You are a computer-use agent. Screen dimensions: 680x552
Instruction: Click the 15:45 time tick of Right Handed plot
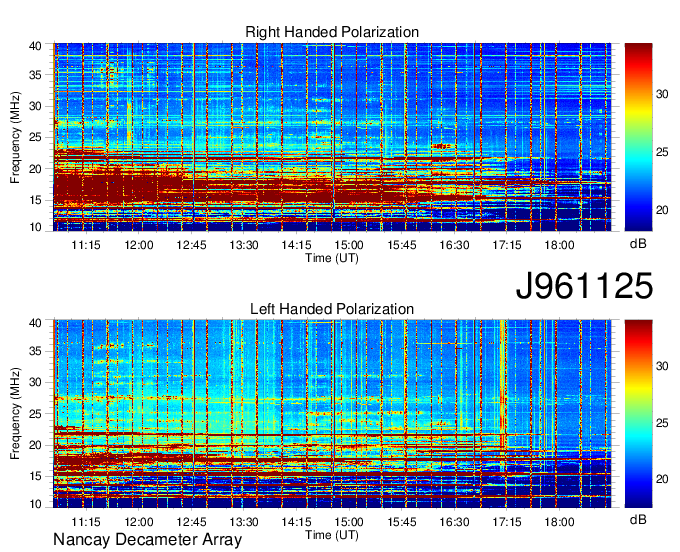402,245
